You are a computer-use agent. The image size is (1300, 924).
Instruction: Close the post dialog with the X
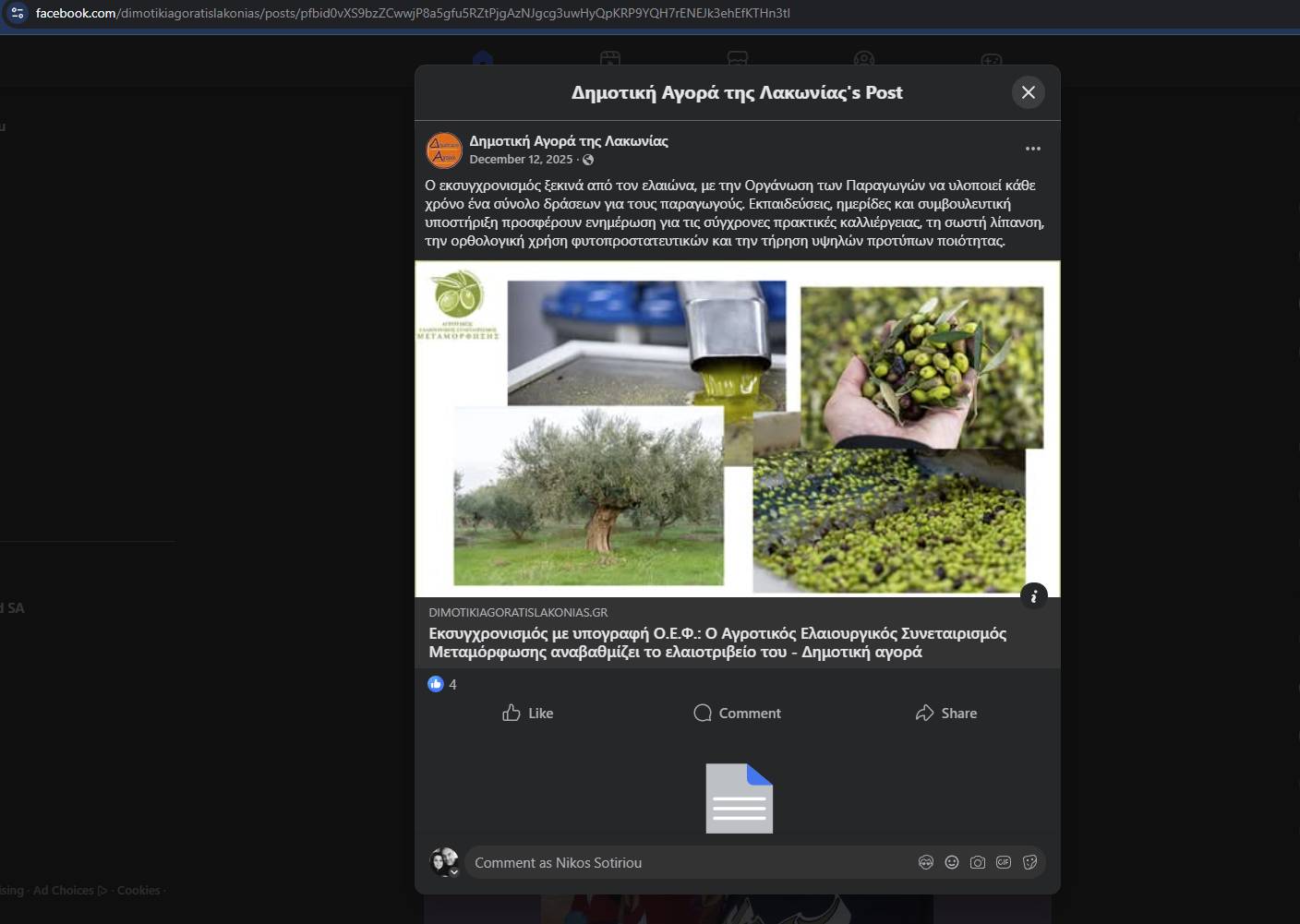point(1028,92)
